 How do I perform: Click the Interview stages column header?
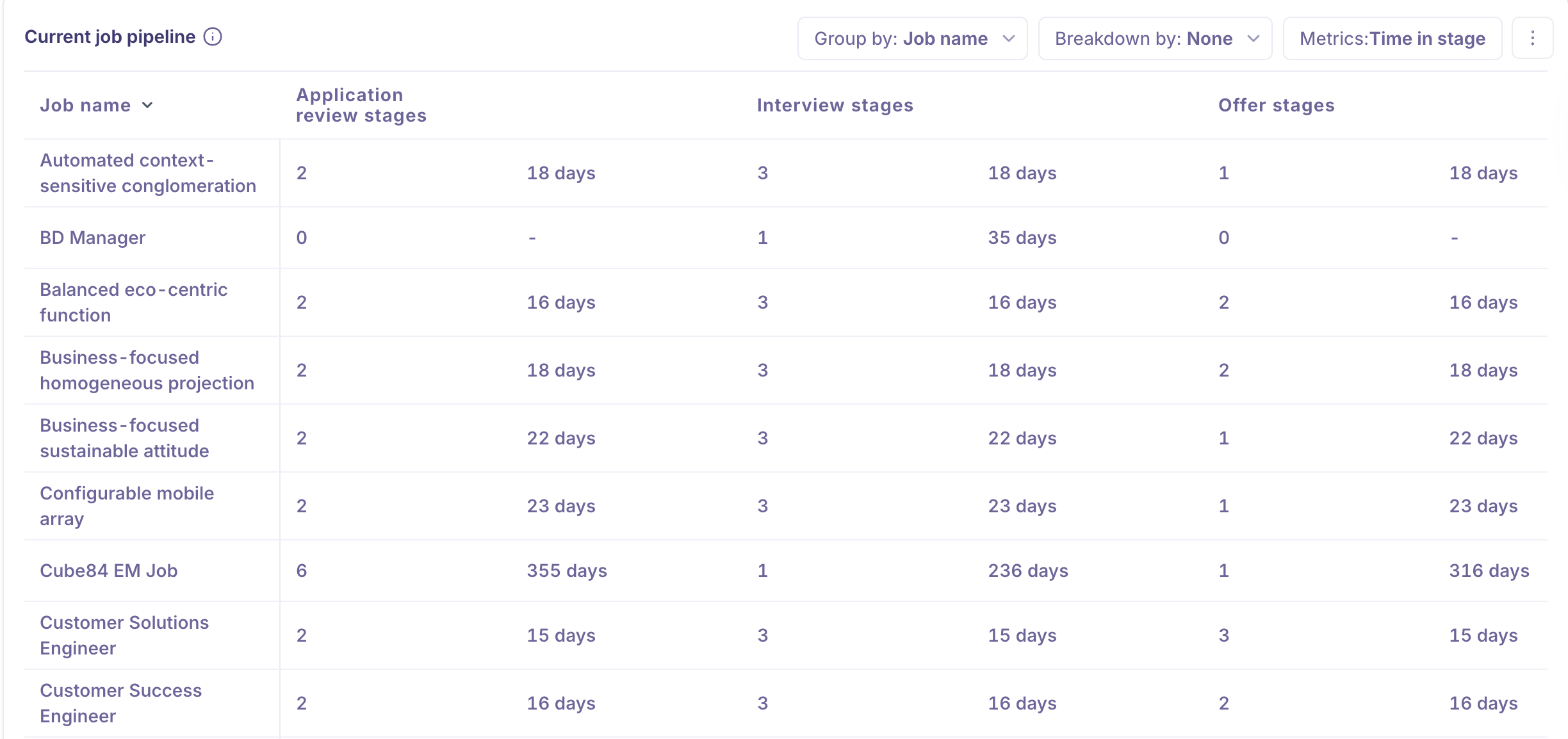[x=835, y=104]
